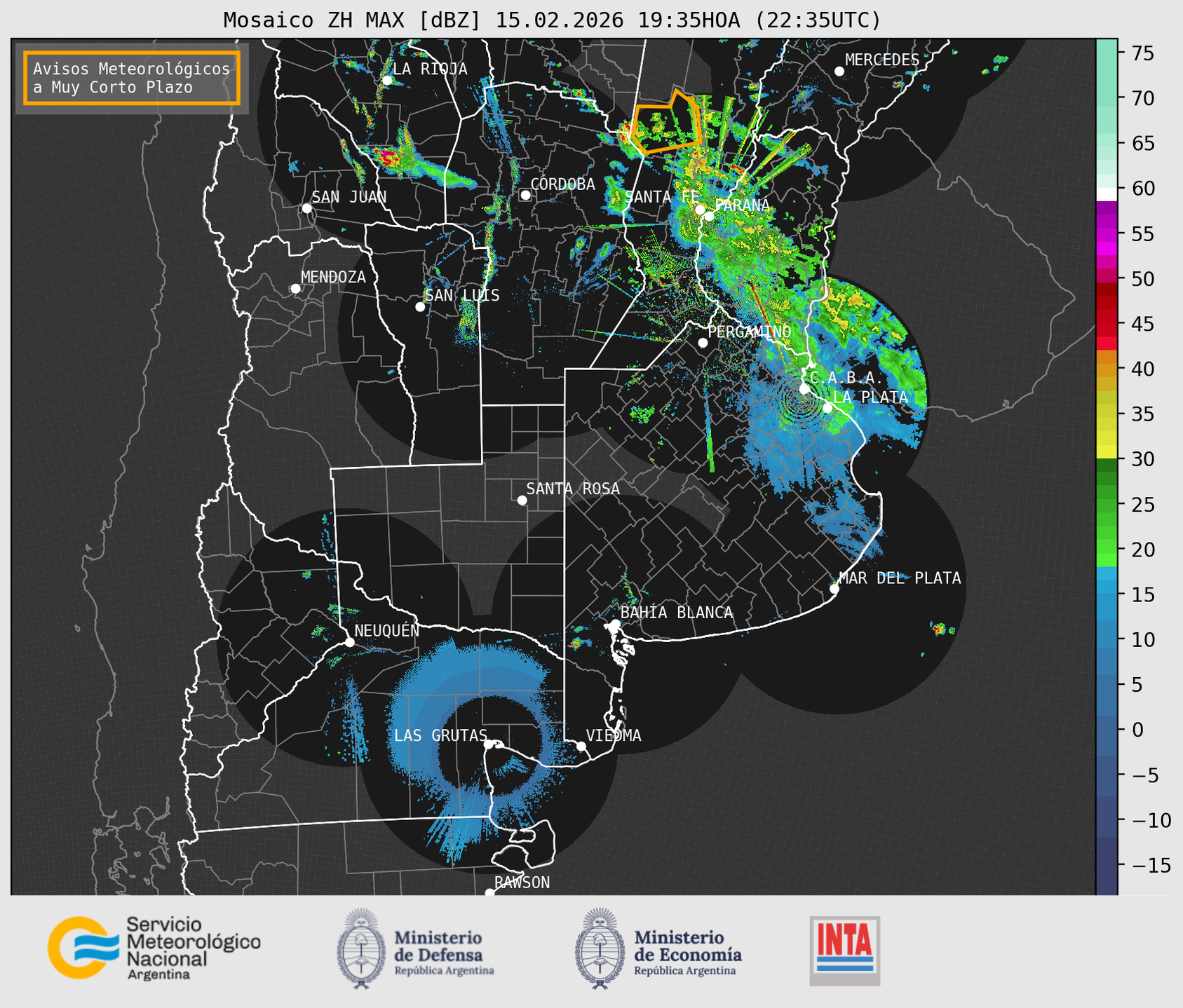The height and width of the screenshot is (1008, 1183).
Task: Click the Avisos Meteorológicos a Muy Corto Plazo legend
Action: 132,78
